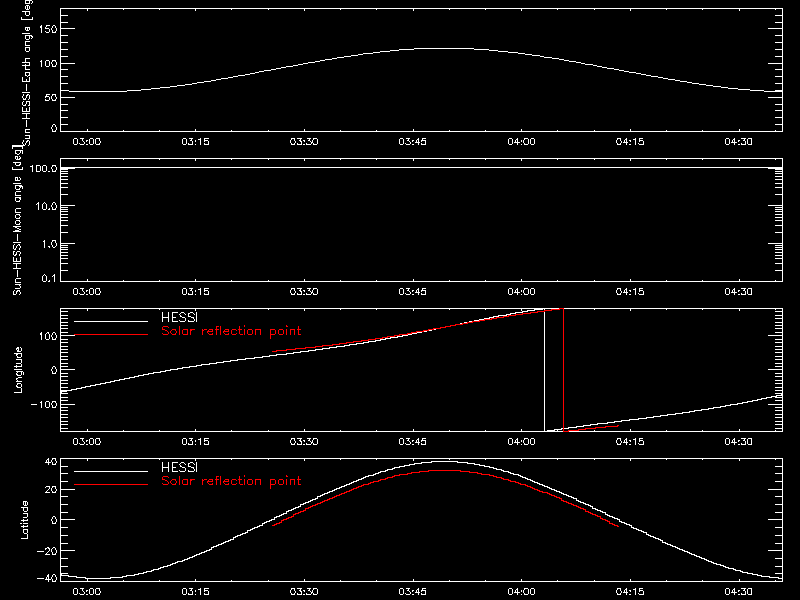Select Solar reflection point legend in Latitude plot

coord(231,481)
